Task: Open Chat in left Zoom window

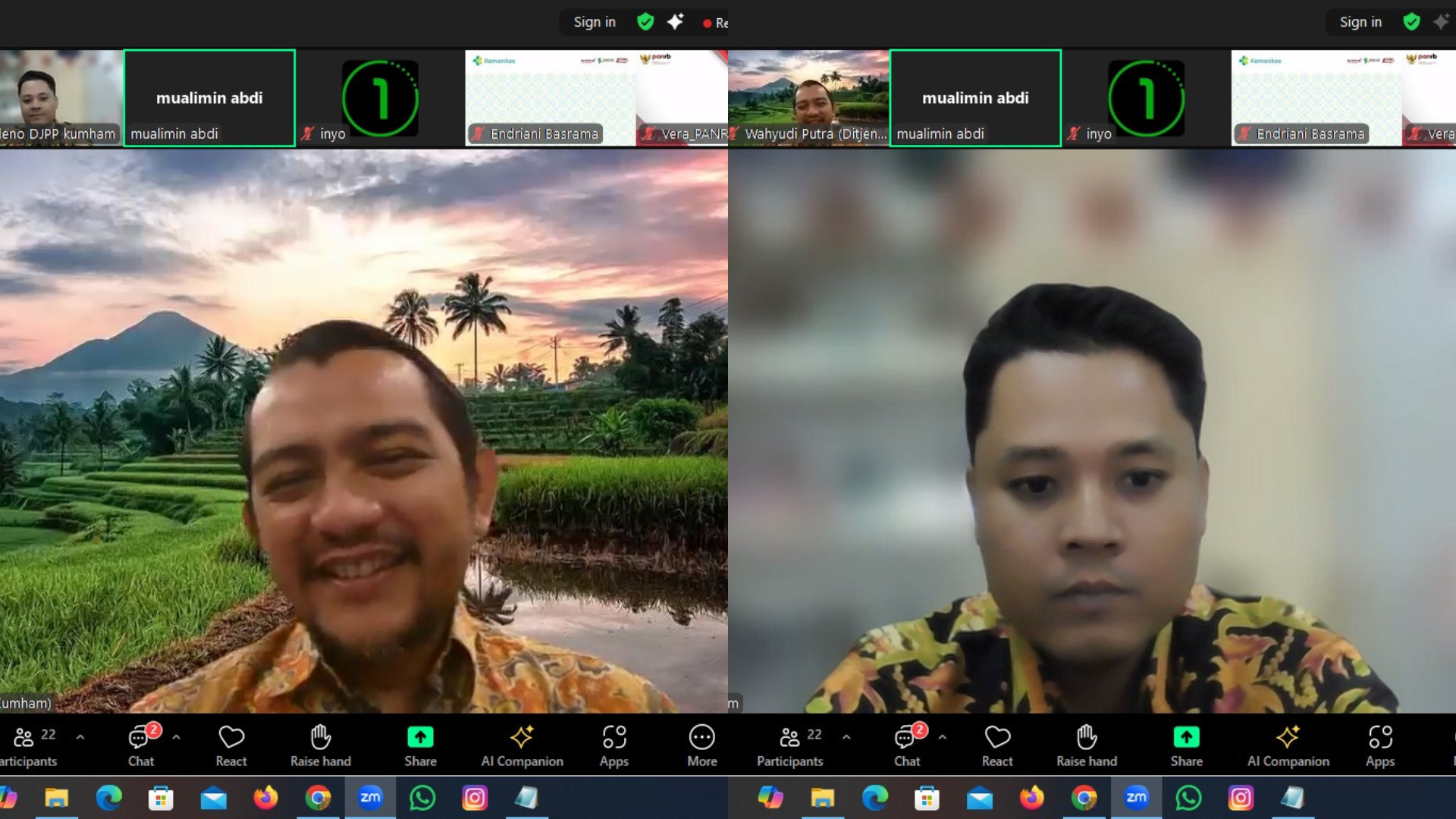Action: tap(142, 747)
